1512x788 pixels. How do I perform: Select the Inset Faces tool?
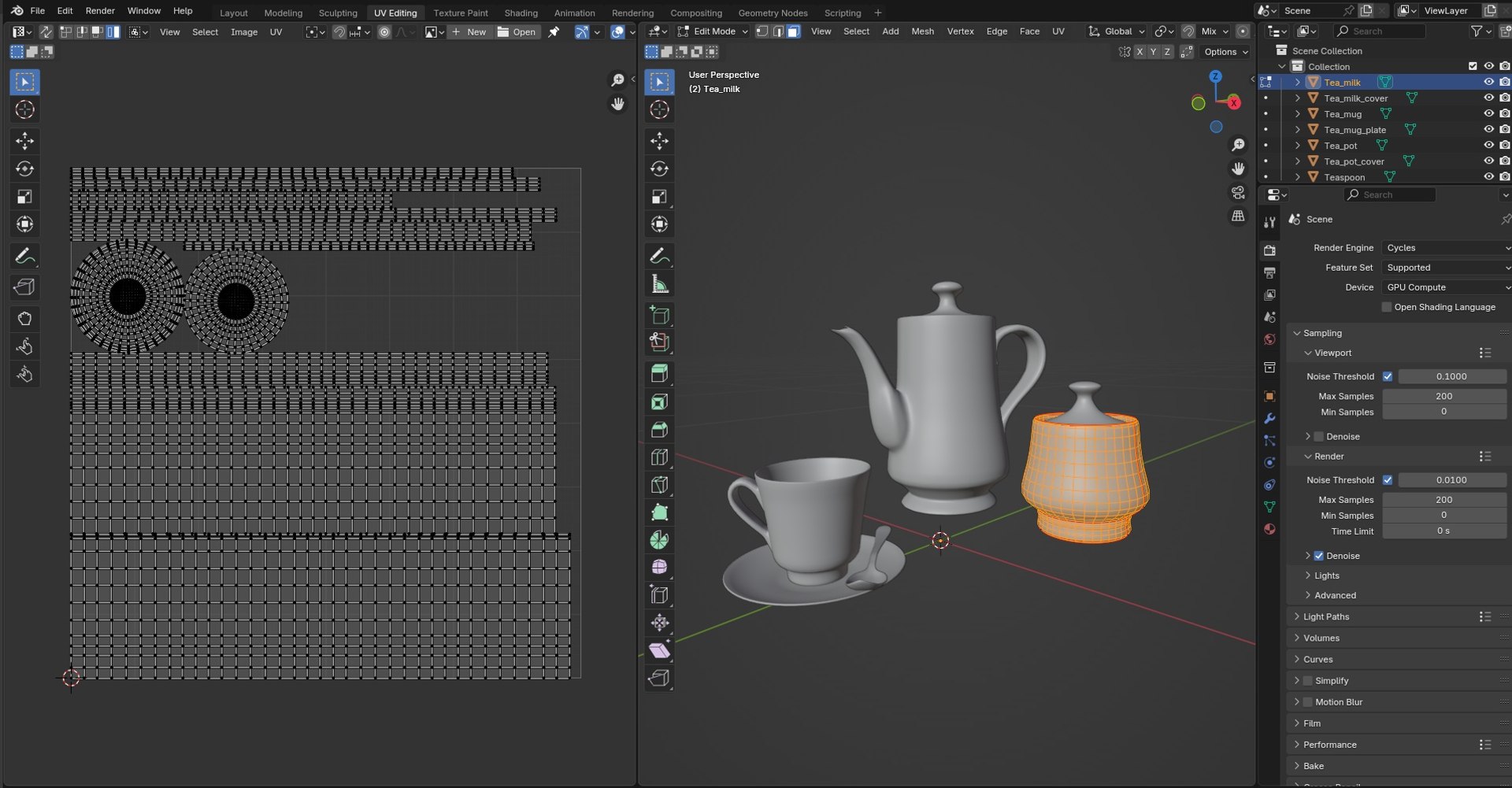[659, 401]
